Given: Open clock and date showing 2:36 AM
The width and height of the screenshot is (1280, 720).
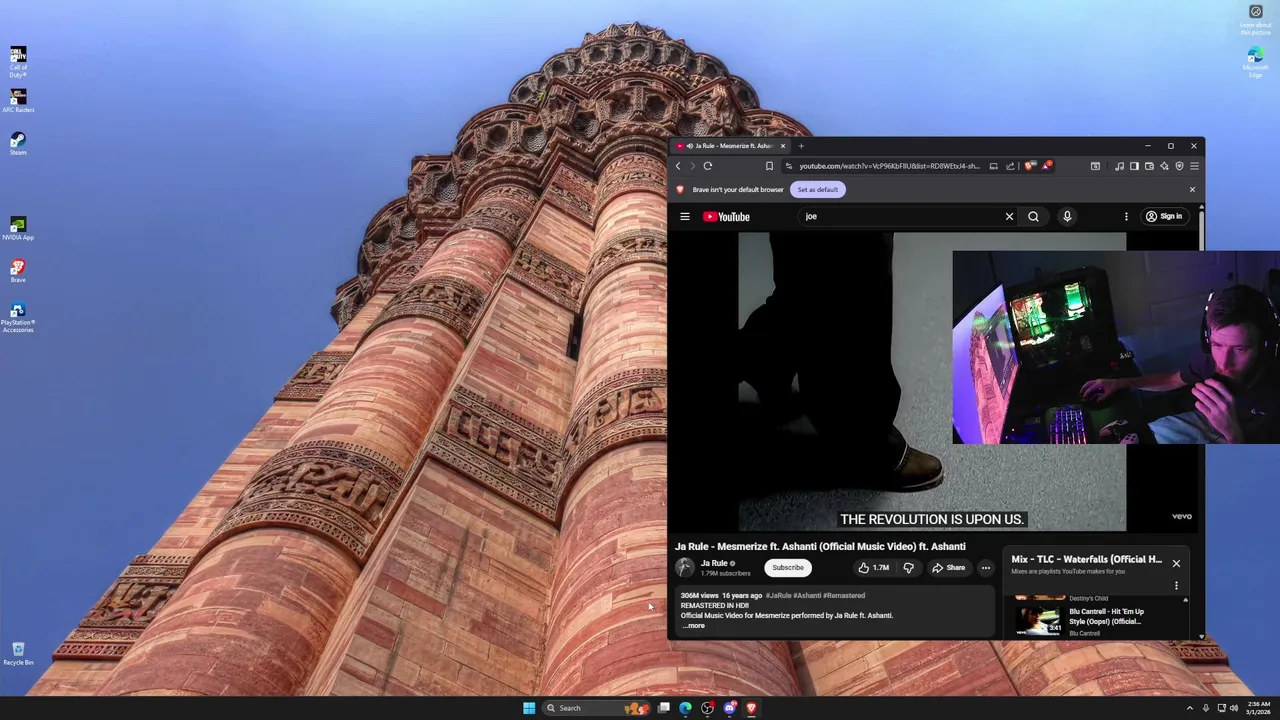Looking at the screenshot, I should pyautogui.click(x=1259, y=708).
